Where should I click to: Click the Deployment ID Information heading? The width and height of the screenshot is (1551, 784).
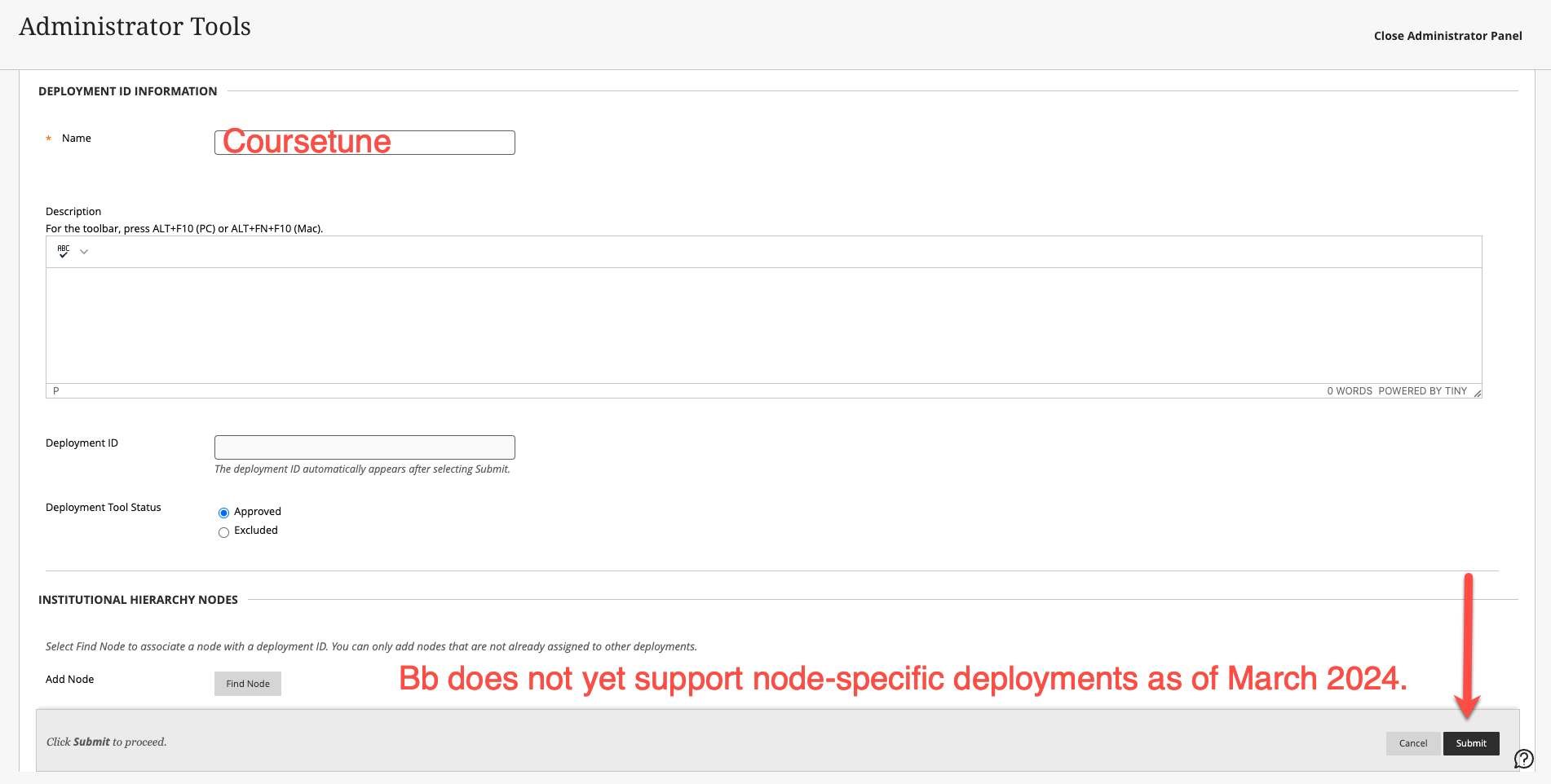127,91
